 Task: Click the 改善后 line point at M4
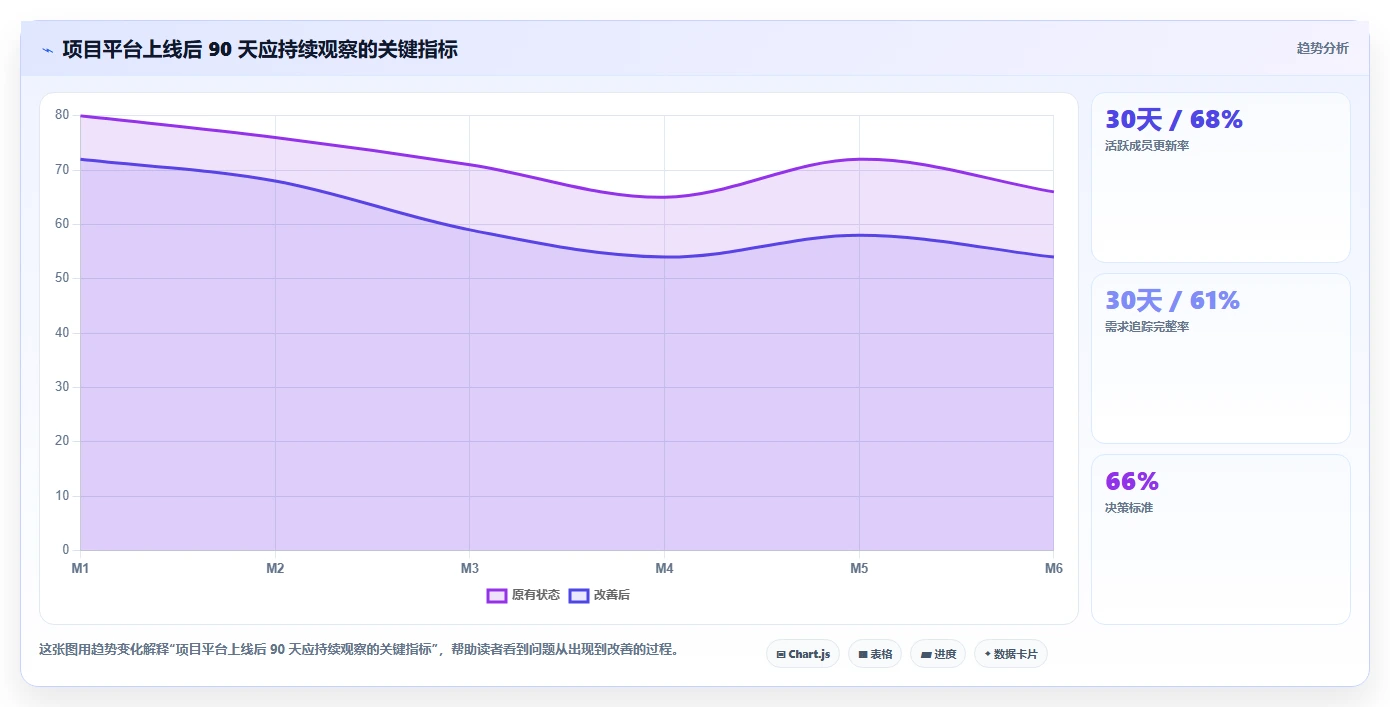(x=664, y=257)
